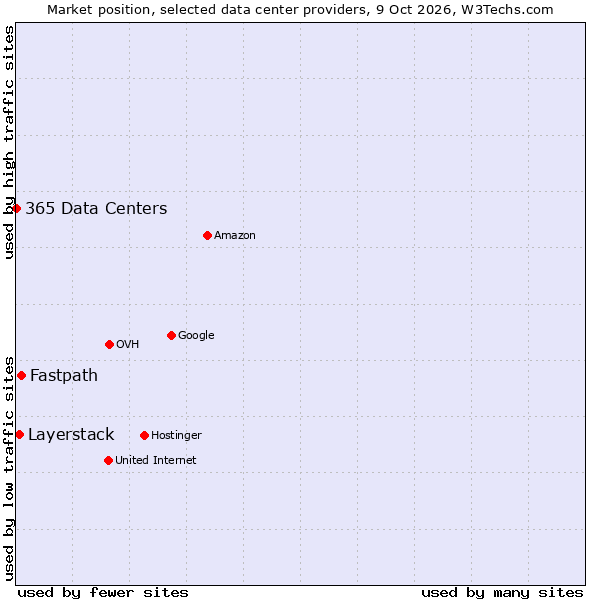Click the Hostinger red dot
This screenshot has height=600, width=600.
(x=144, y=435)
